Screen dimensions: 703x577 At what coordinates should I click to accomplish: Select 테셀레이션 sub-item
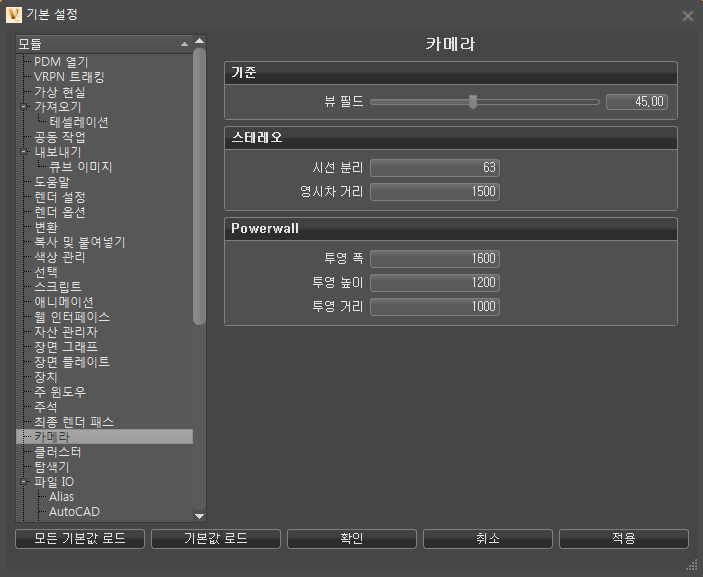coord(78,122)
